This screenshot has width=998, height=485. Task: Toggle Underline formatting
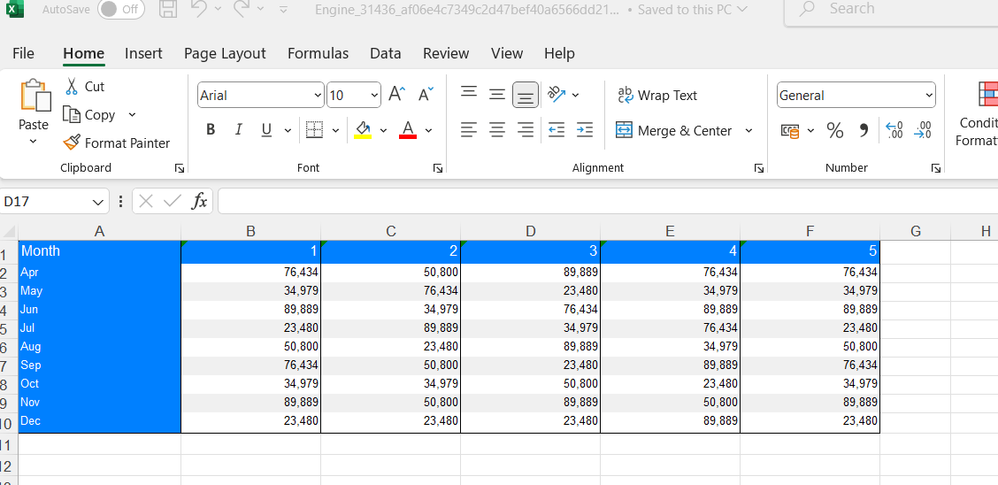(266, 130)
